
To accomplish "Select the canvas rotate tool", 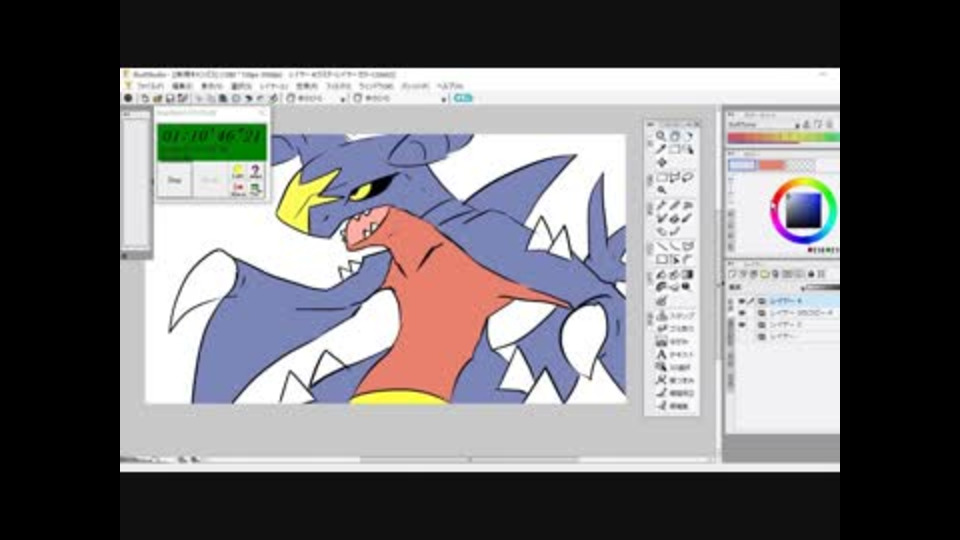I will [688, 136].
